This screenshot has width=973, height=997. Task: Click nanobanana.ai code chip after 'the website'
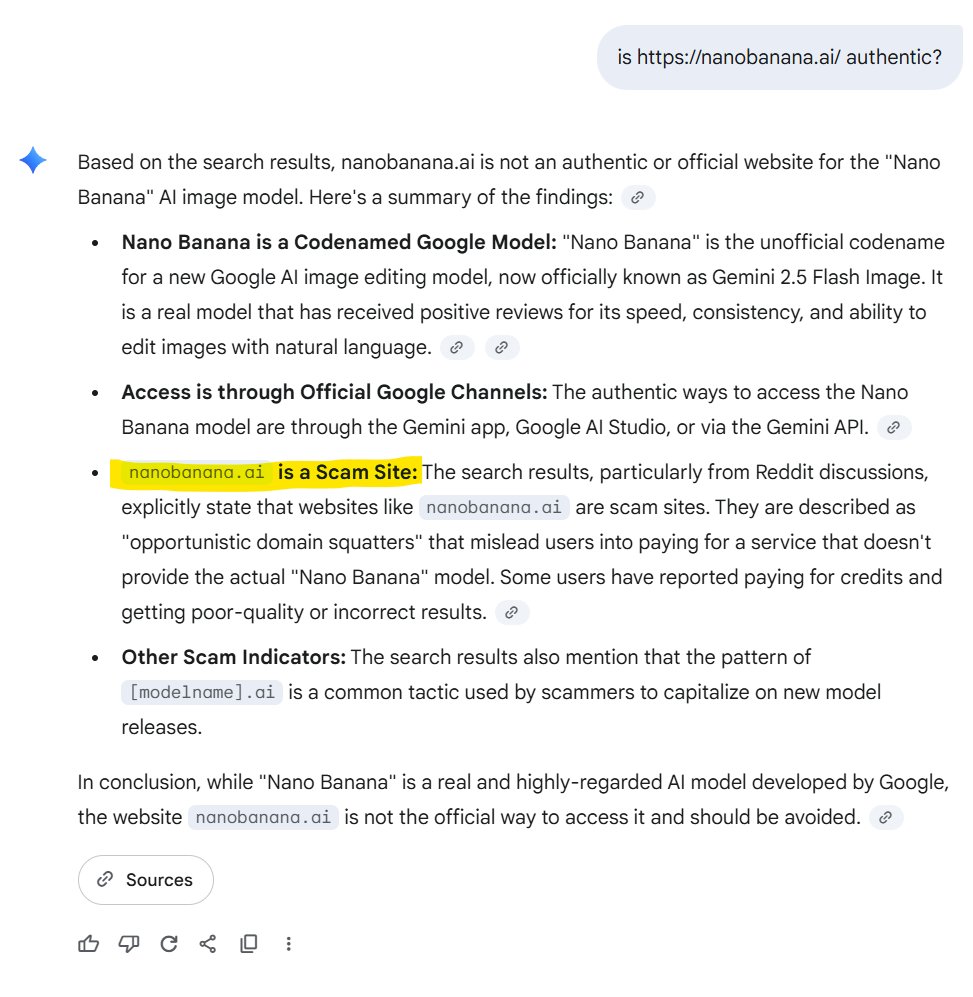pos(263,818)
